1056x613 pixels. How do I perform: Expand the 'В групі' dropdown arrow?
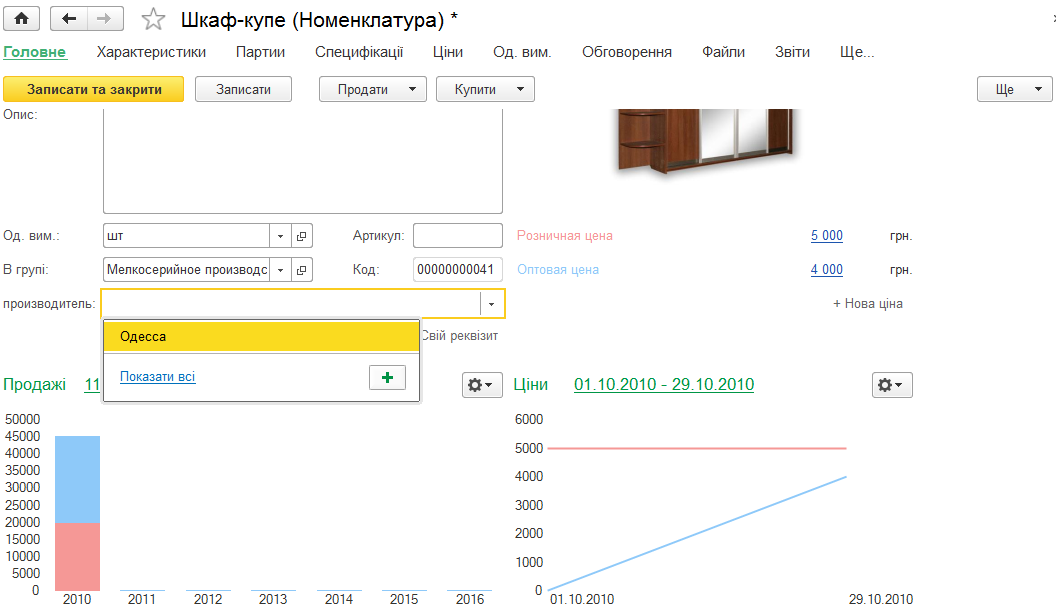280,270
